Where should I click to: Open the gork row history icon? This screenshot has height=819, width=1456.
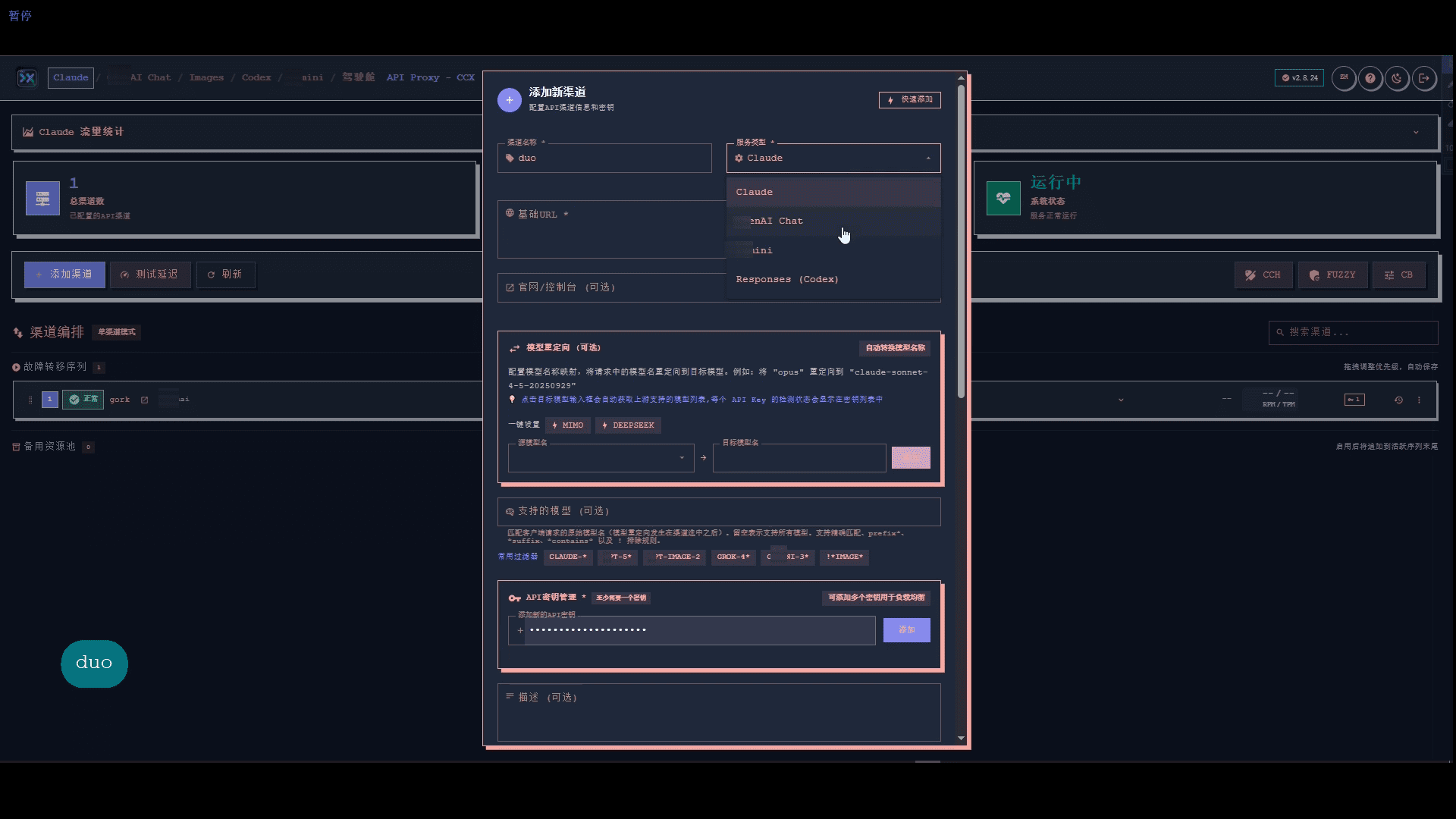click(x=1398, y=400)
